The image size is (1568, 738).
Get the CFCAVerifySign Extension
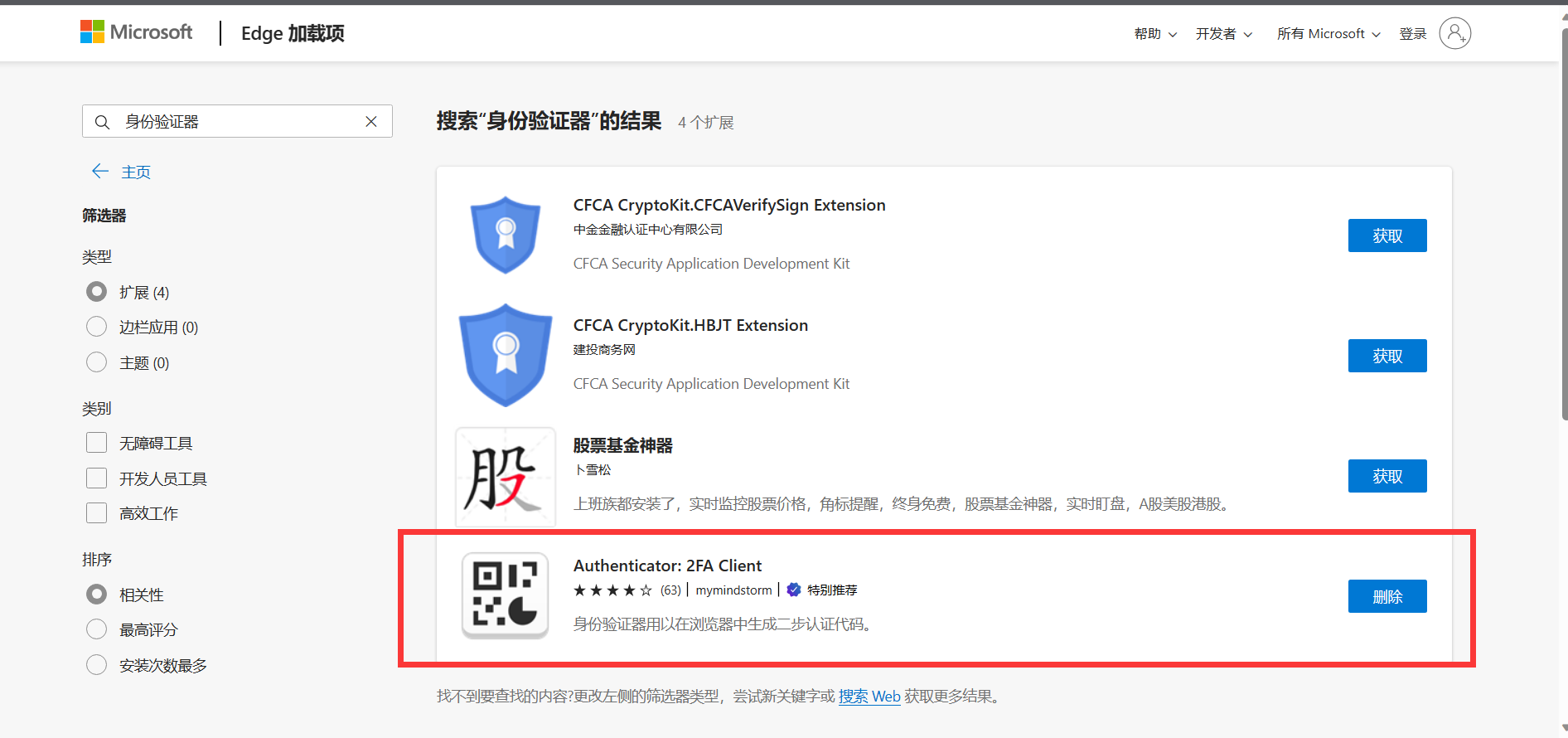pyautogui.click(x=1387, y=235)
